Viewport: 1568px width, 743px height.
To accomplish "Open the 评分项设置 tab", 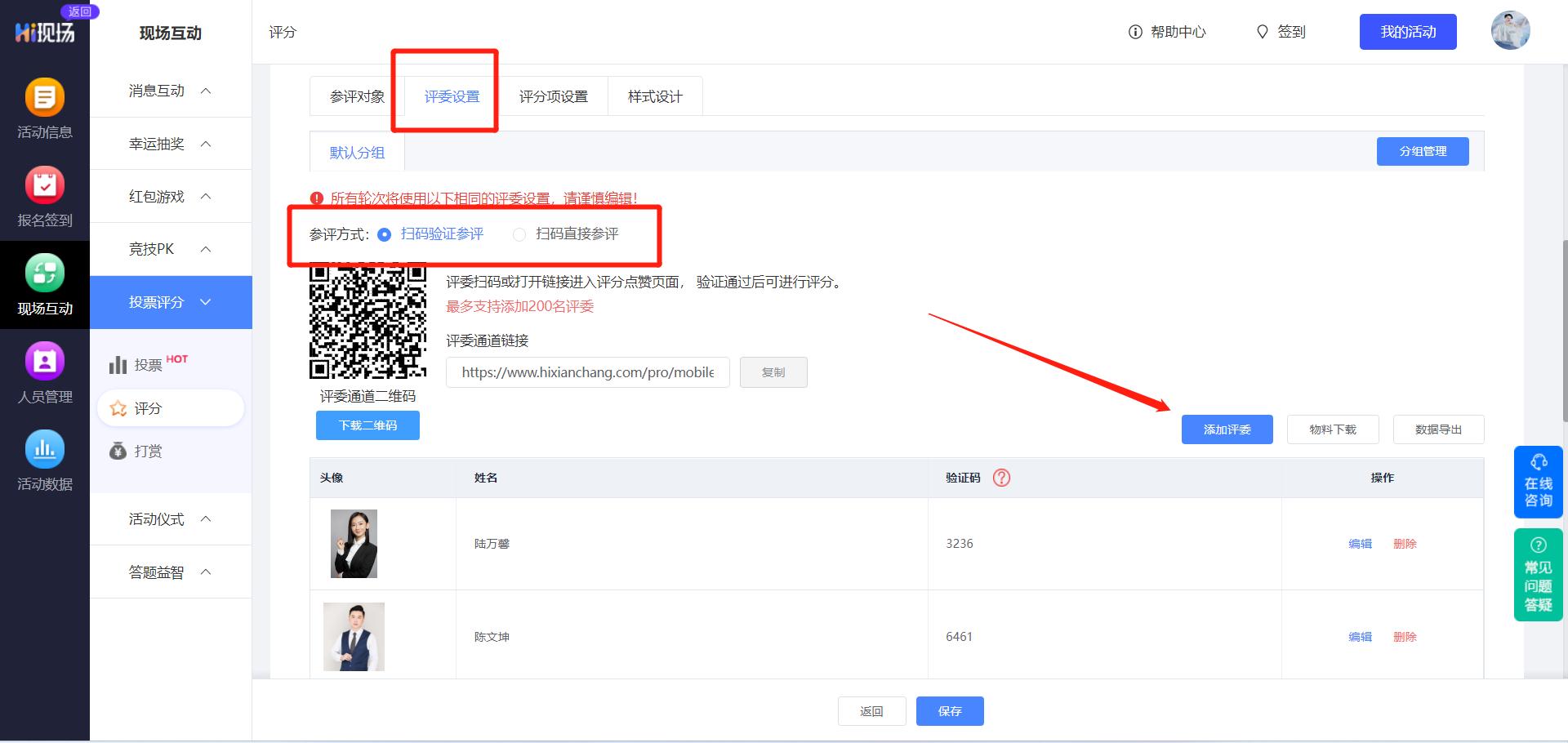I will pos(554,96).
